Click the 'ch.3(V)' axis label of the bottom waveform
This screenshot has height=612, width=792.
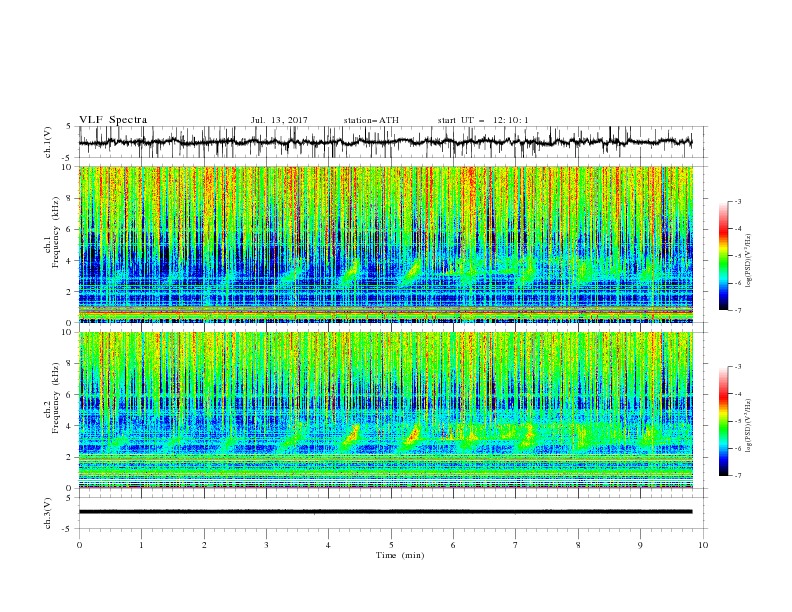click(x=48, y=513)
